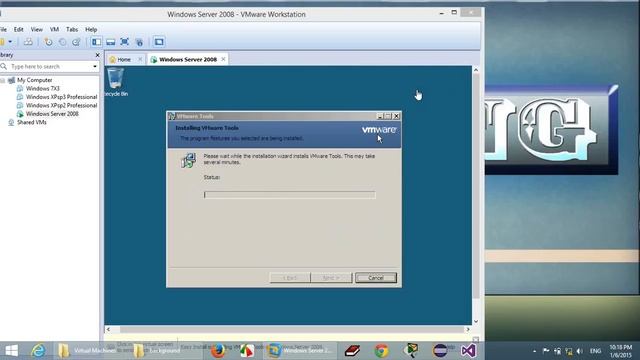Minimize the VMware Workstation window
This screenshot has width=640, height=360.
pyautogui.click(x=442, y=13)
